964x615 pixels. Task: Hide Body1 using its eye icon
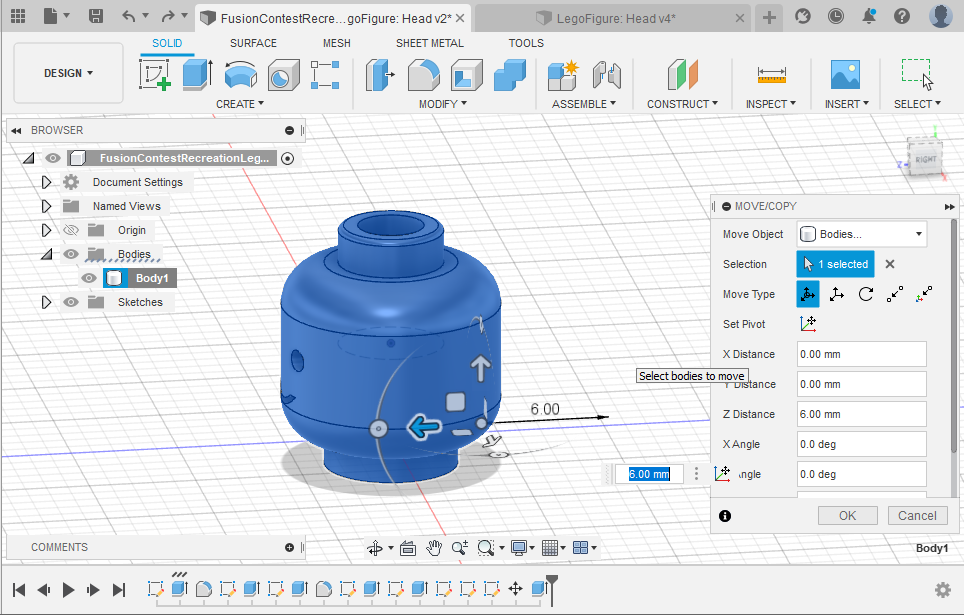89,278
